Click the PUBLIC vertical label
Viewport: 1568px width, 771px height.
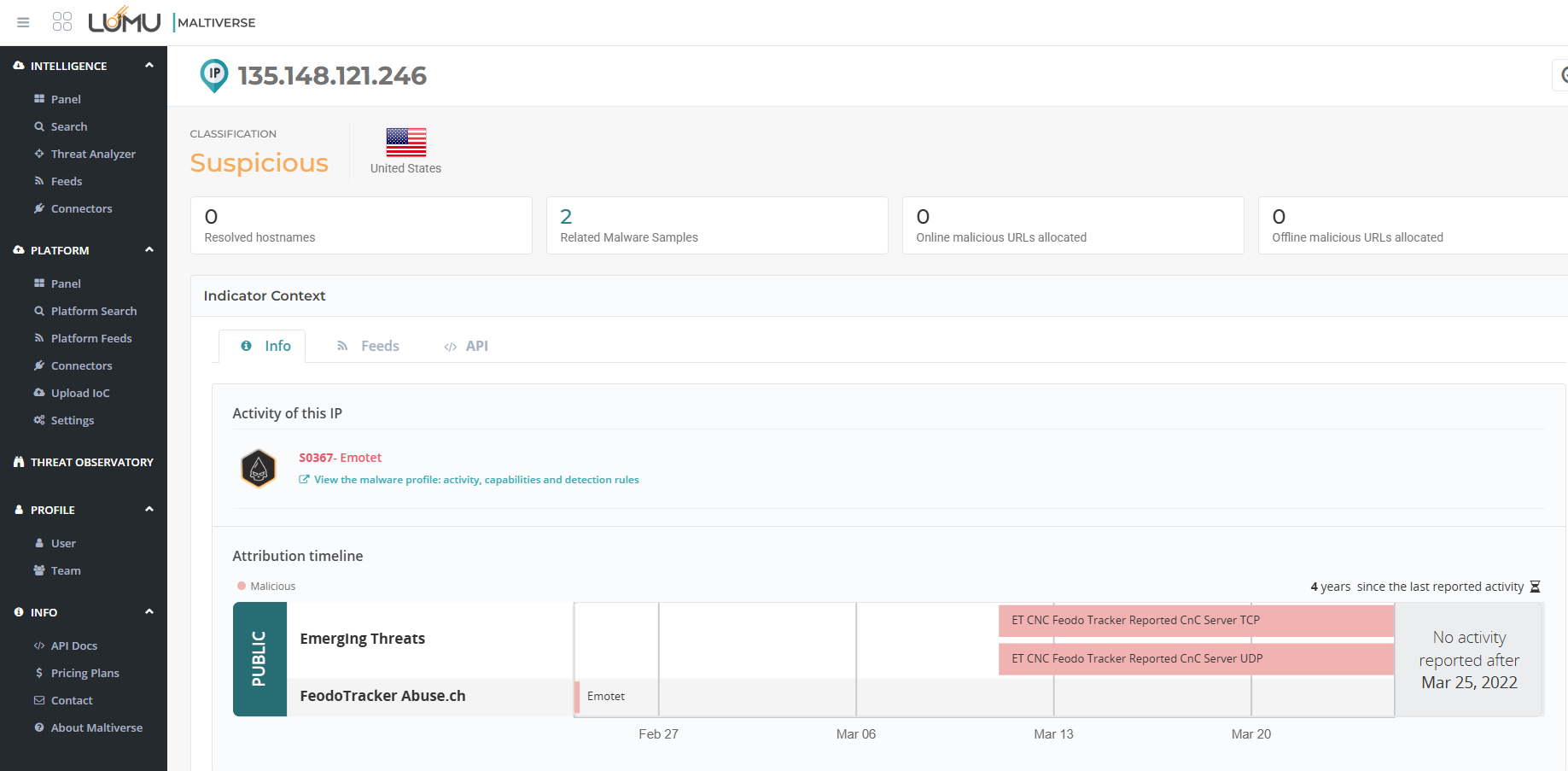259,658
